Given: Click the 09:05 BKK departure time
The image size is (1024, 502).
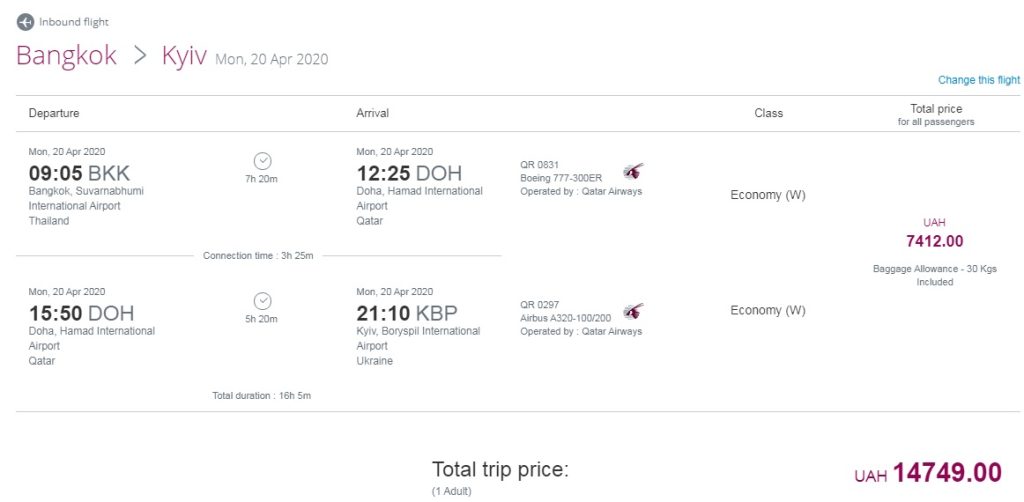Looking at the screenshot, I should pyautogui.click(x=80, y=173).
